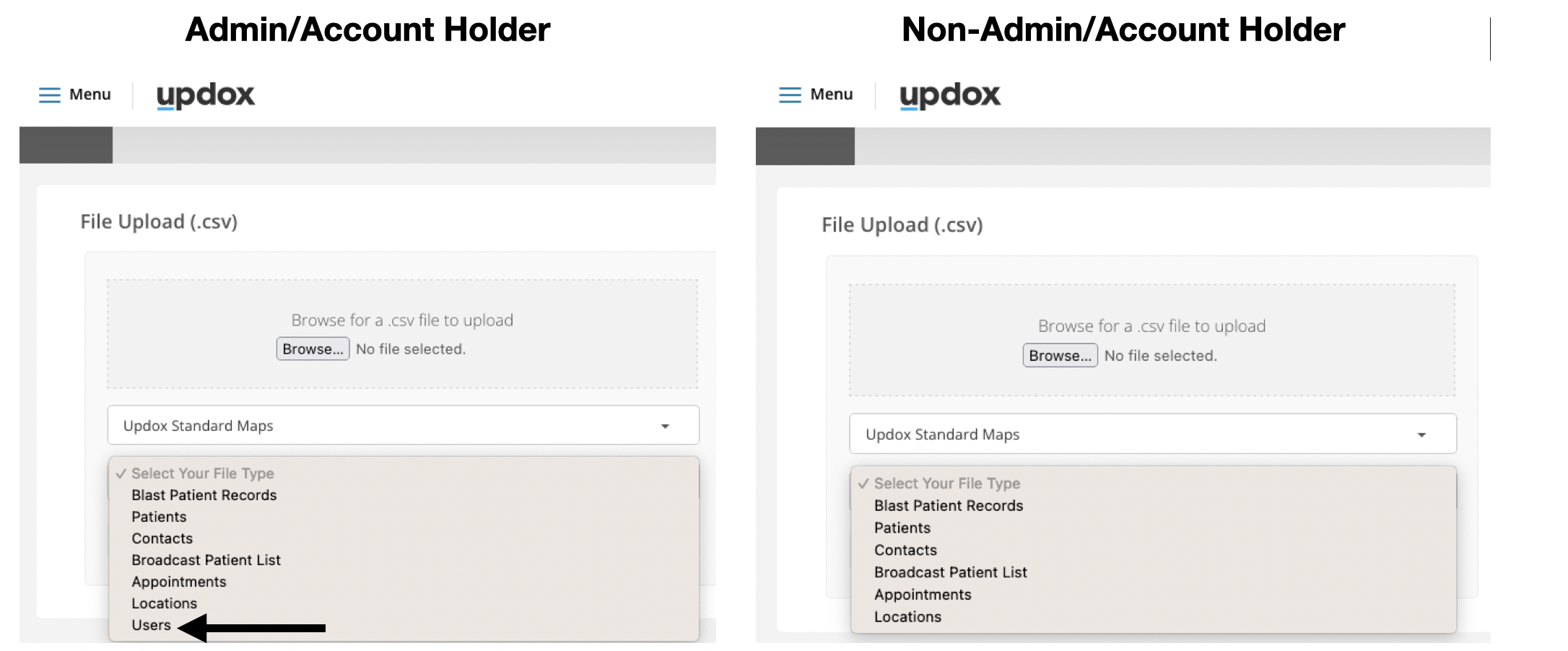Expand Updox Standard Maps dropdown arrow, non-admin panel
This screenshot has width=1568, height=651.
1421,435
